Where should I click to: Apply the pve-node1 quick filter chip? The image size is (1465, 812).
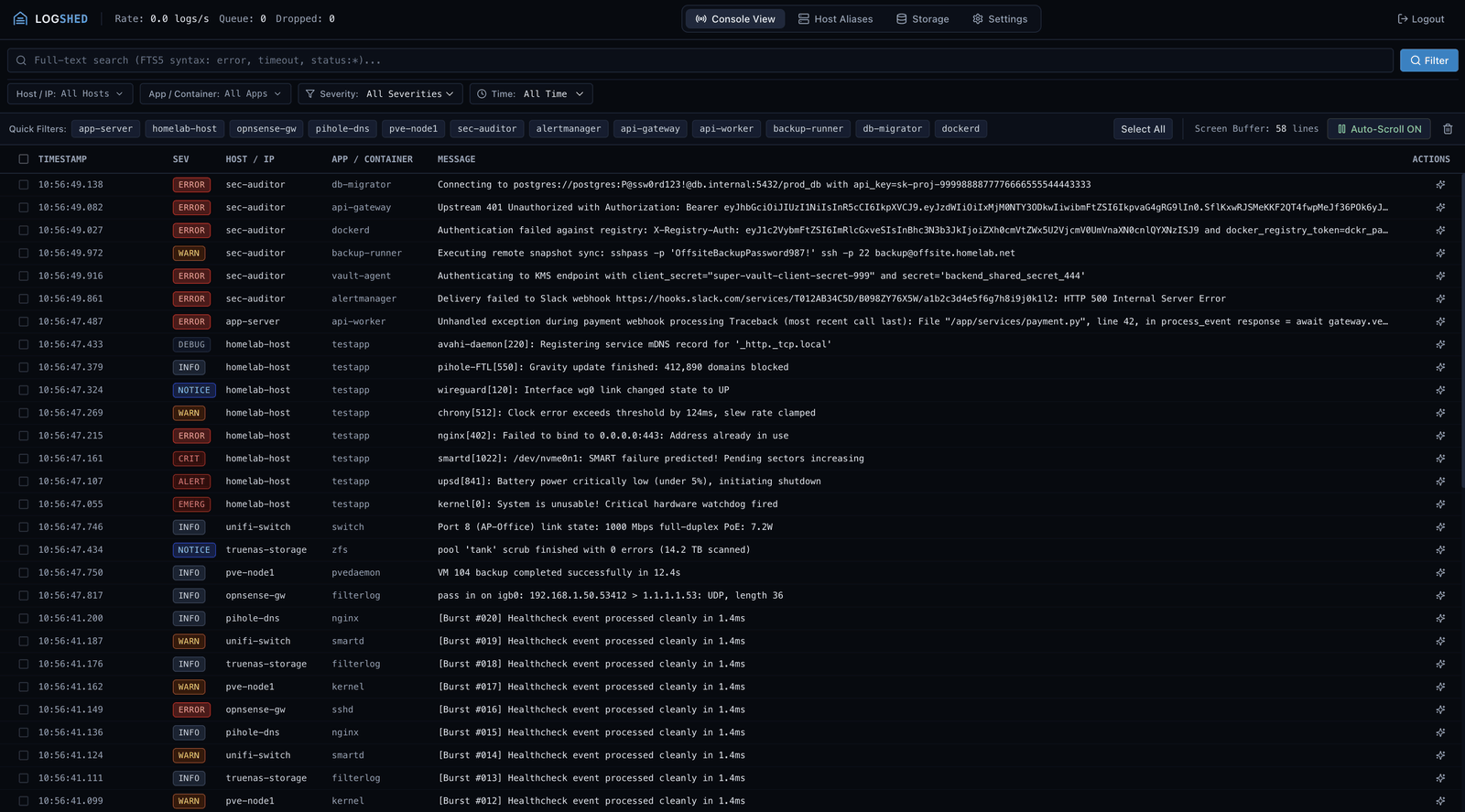tap(413, 129)
